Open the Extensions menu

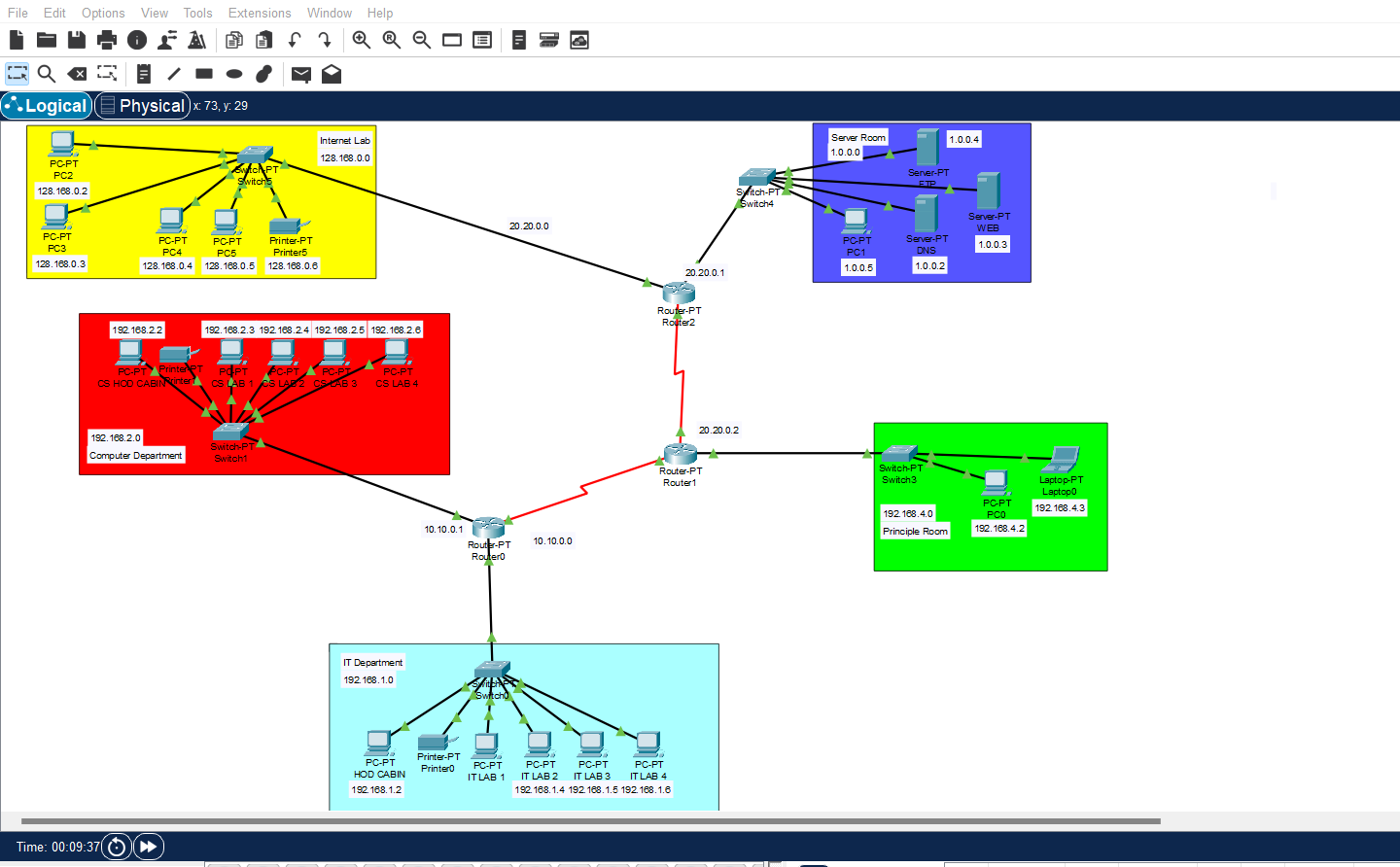tap(259, 13)
